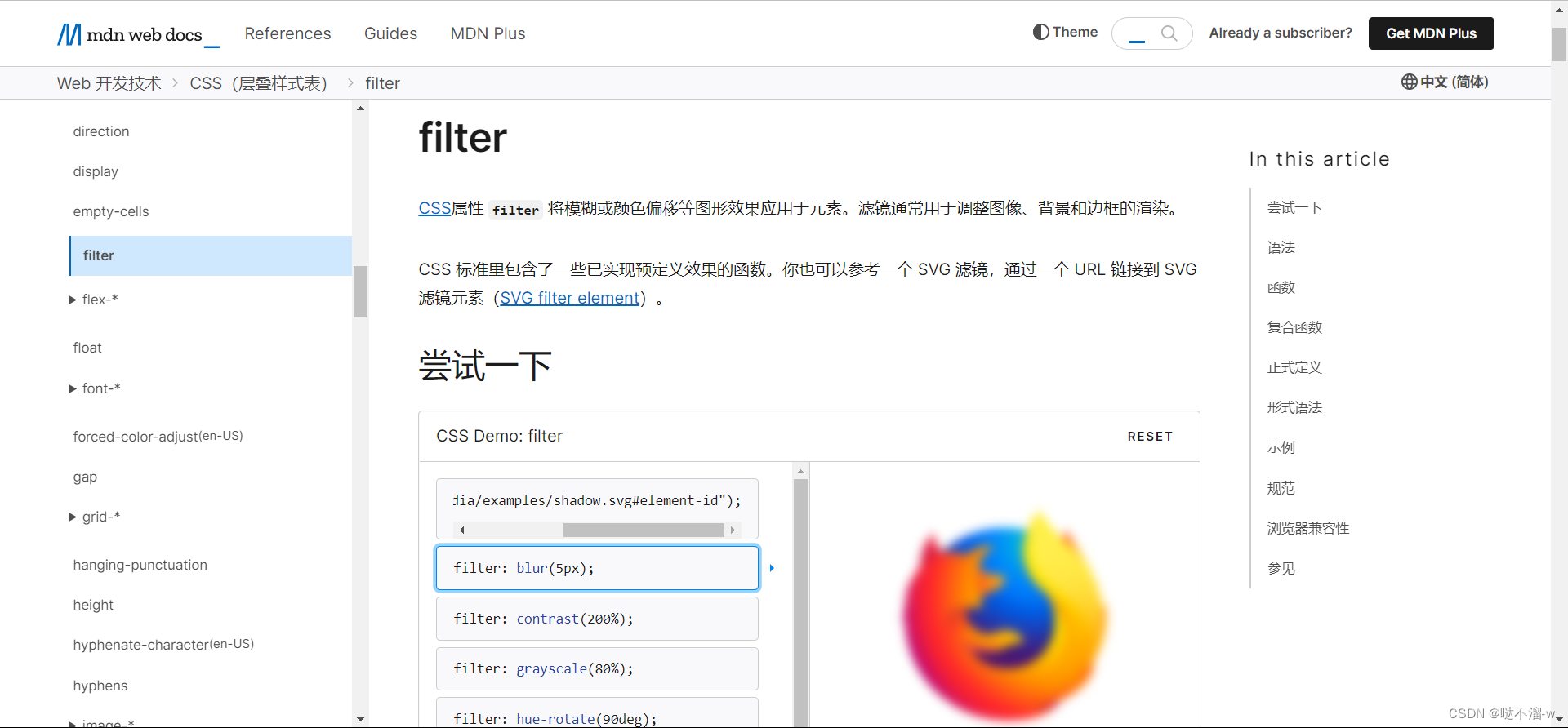Open the hanging-punctuation sidebar item
Image resolution: width=1568 pixels, height=728 pixels.
point(140,565)
